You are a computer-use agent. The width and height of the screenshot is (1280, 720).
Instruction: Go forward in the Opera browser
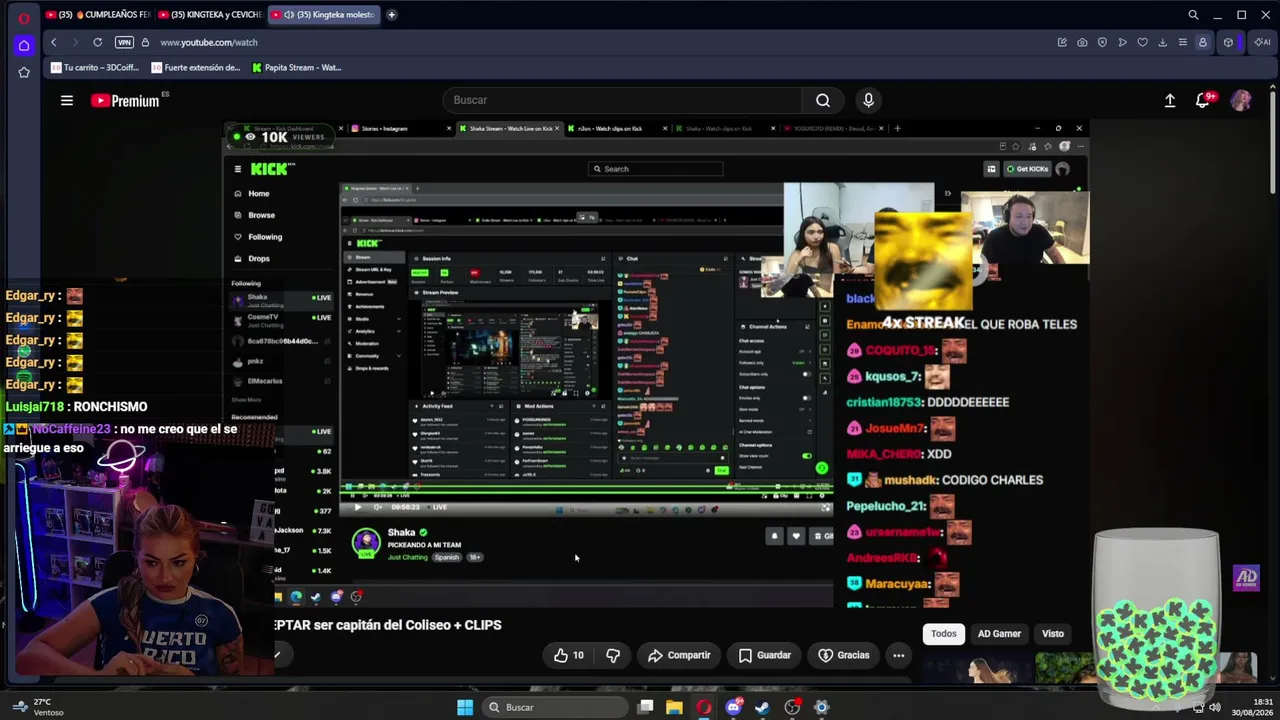pyautogui.click(x=75, y=42)
